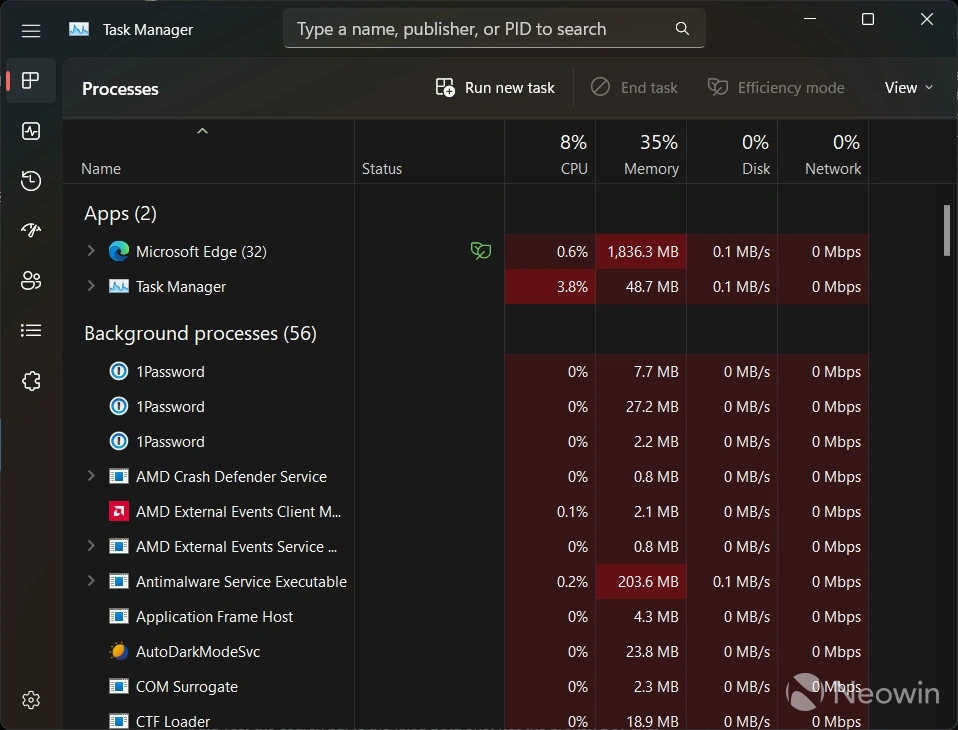Select the 1Password row using 2.2 MB
Screen dimensions: 958x730
pyautogui.click(x=466, y=442)
